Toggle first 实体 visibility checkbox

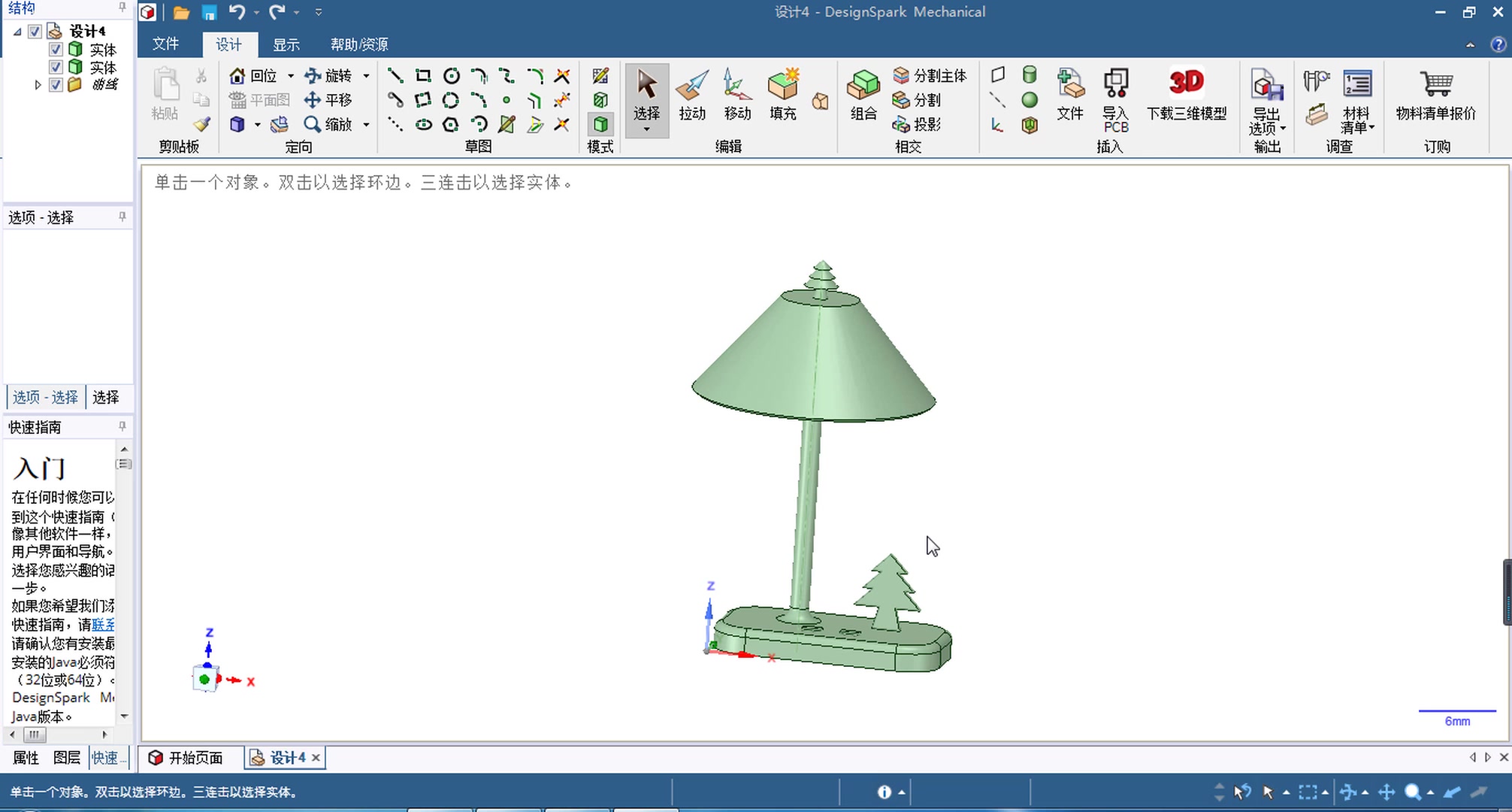click(56, 50)
